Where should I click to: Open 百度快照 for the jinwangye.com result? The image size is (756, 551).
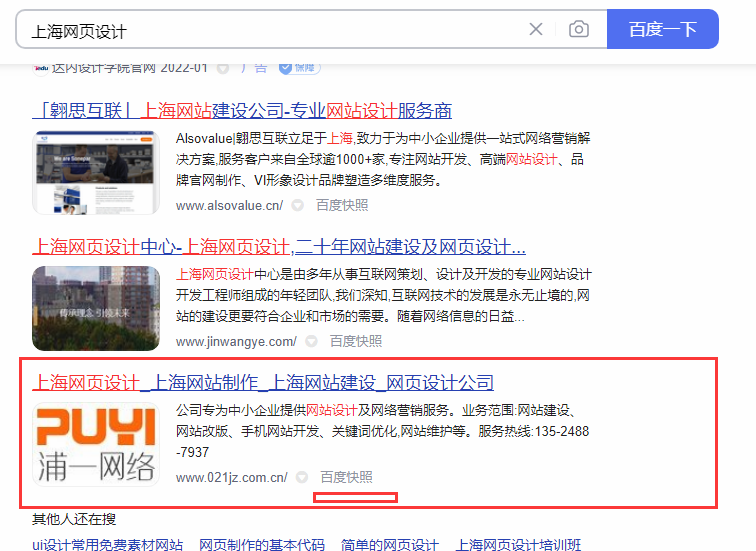[x=356, y=341]
